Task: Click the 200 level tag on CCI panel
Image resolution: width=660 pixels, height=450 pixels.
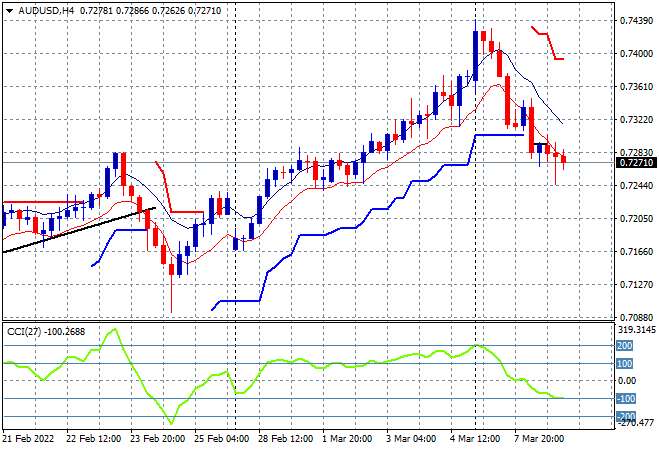Action: coord(625,346)
